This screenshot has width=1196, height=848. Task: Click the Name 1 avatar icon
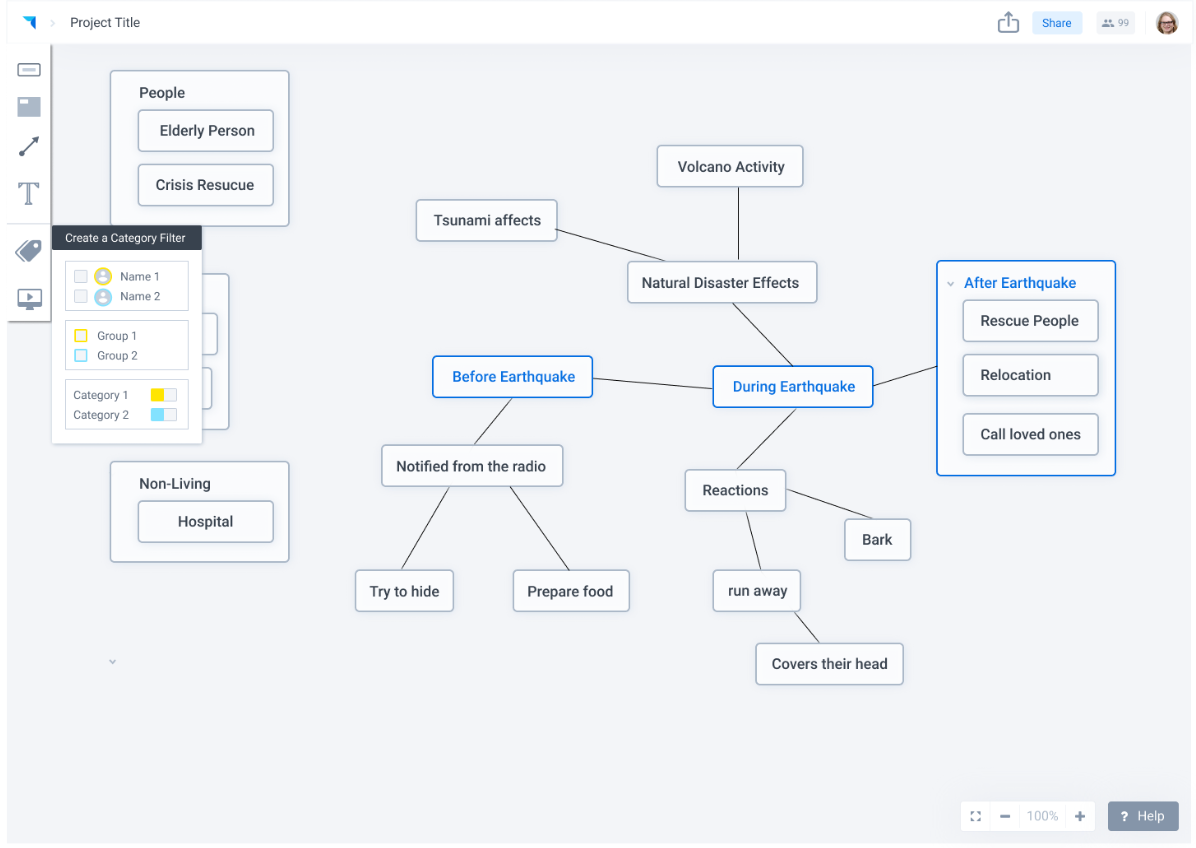tap(103, 276)
